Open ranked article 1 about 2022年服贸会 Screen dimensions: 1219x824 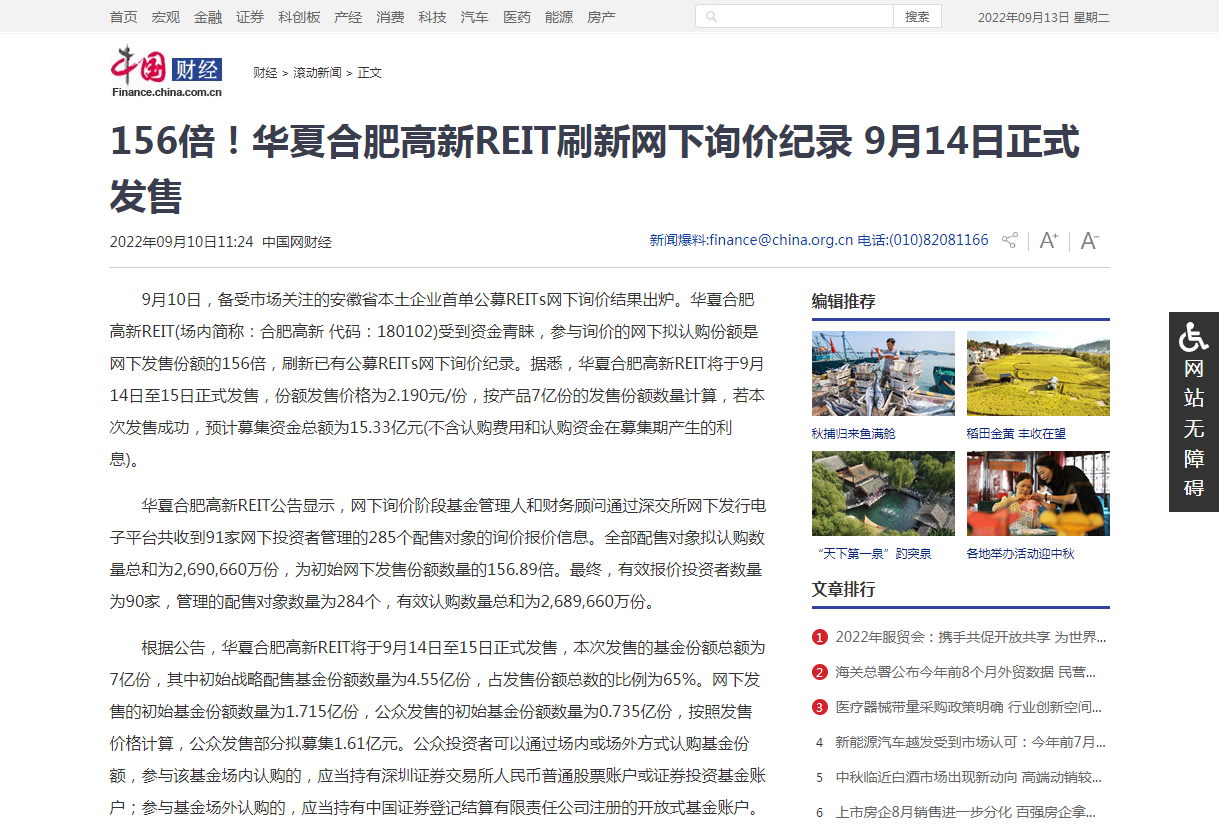pos(970,637)
